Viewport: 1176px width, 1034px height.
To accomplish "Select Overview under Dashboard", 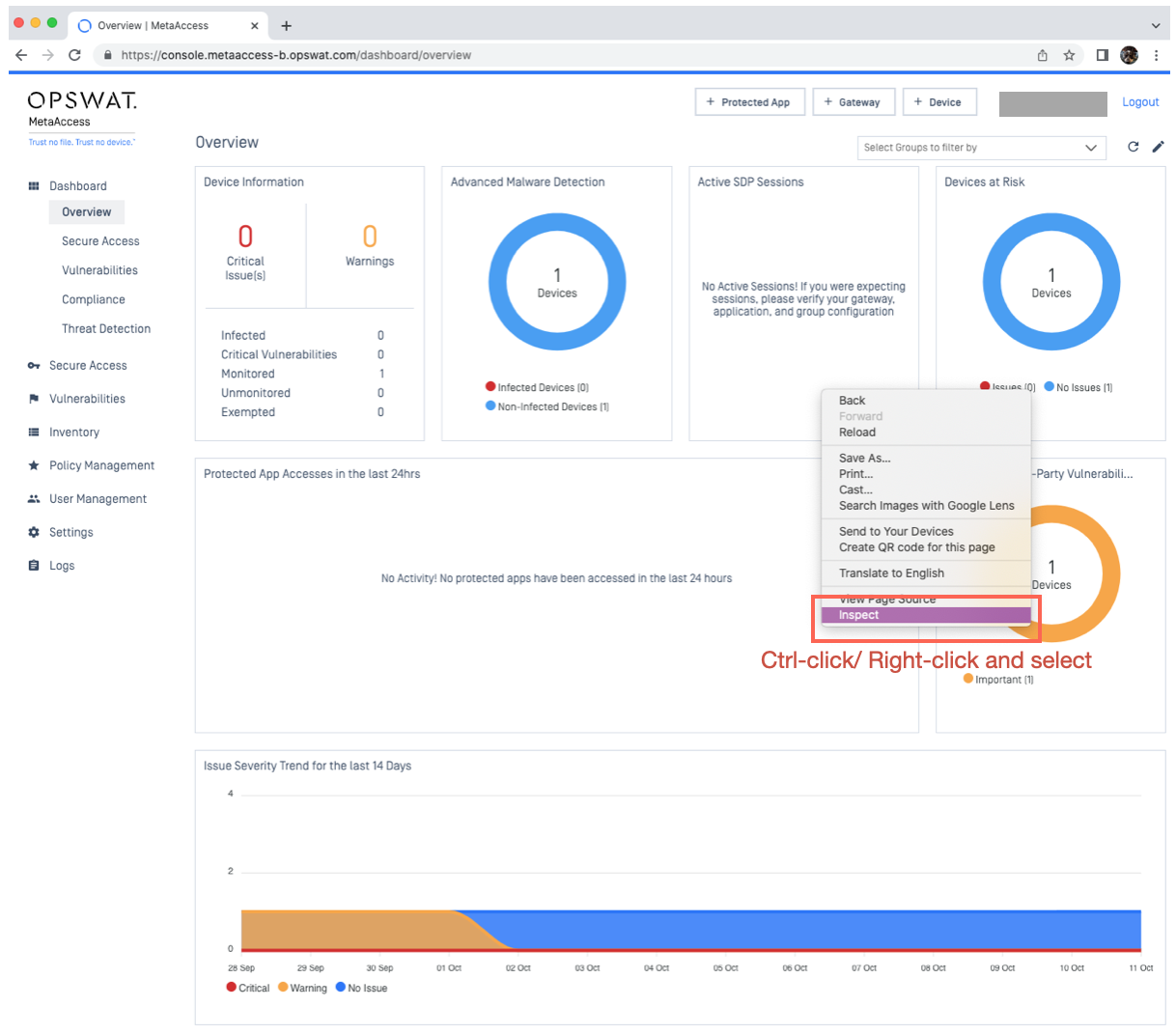I will coord(87,212).
